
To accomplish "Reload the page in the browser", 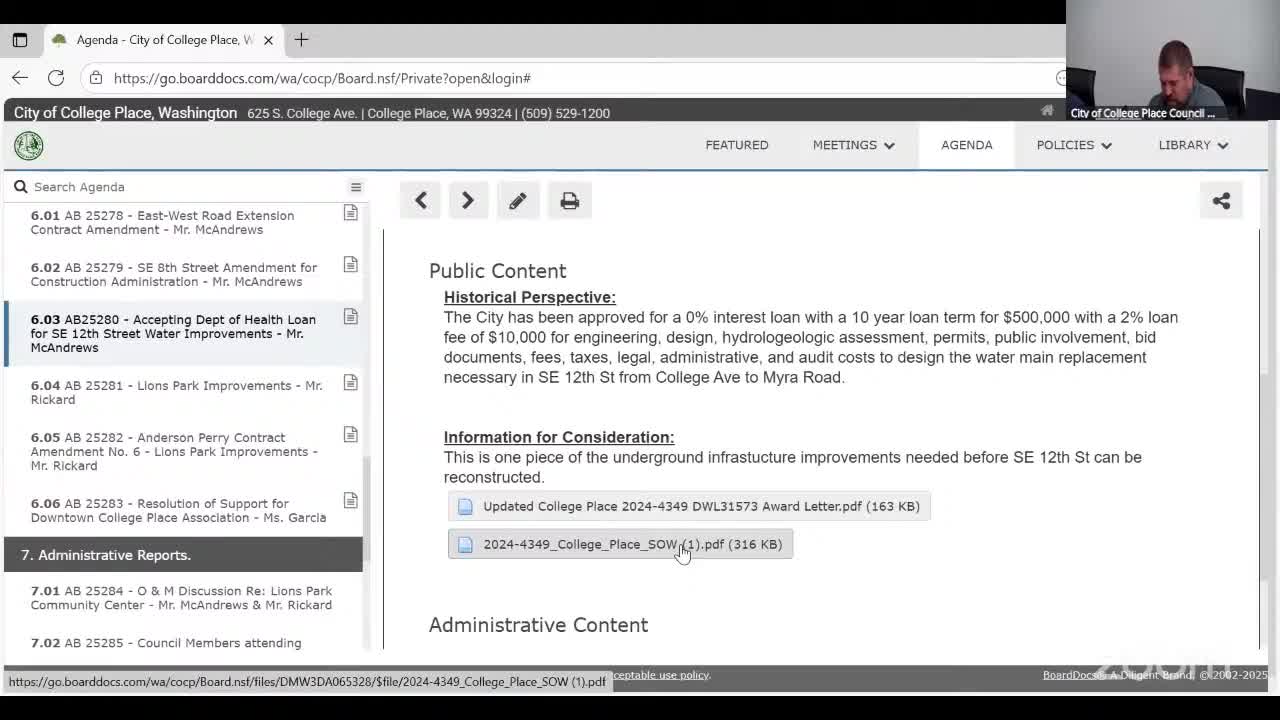I will point(56,78).
